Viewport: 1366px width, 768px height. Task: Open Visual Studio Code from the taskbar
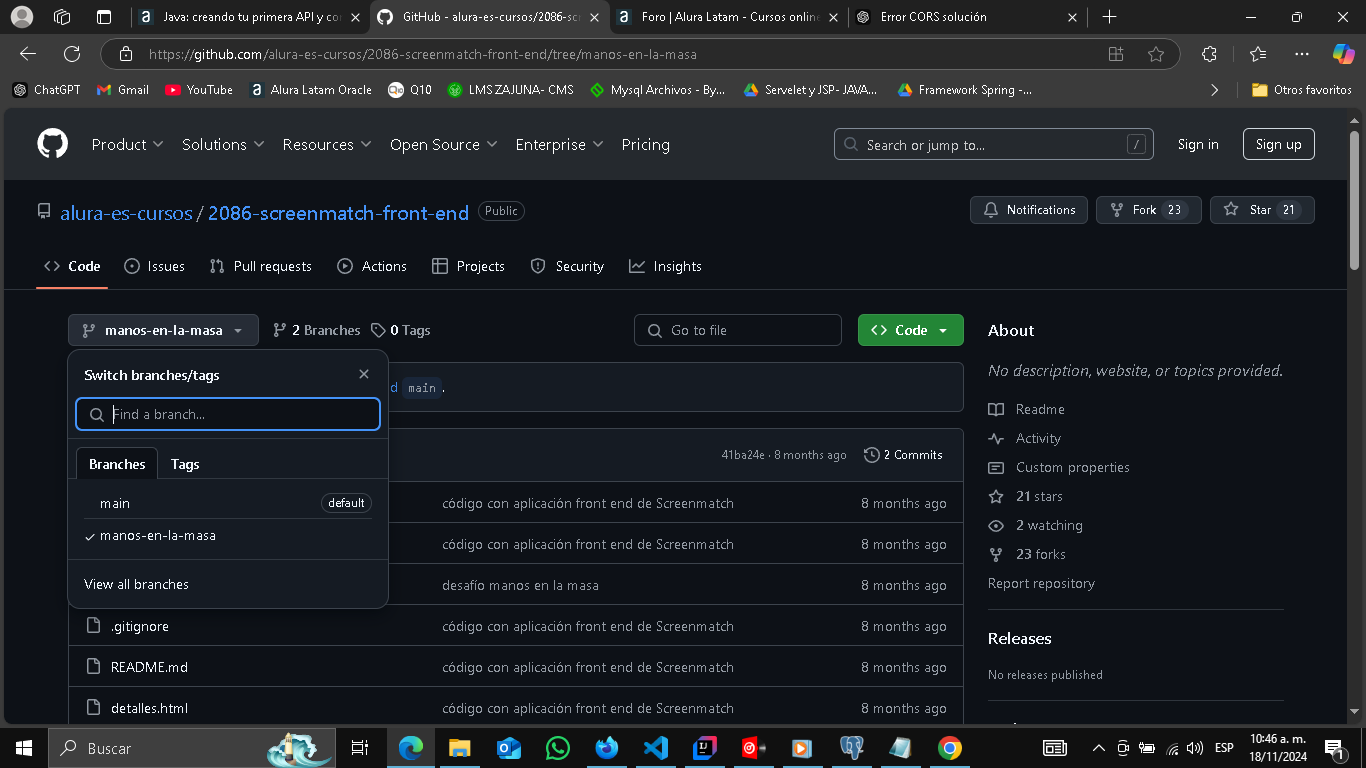tap(655, 747)
